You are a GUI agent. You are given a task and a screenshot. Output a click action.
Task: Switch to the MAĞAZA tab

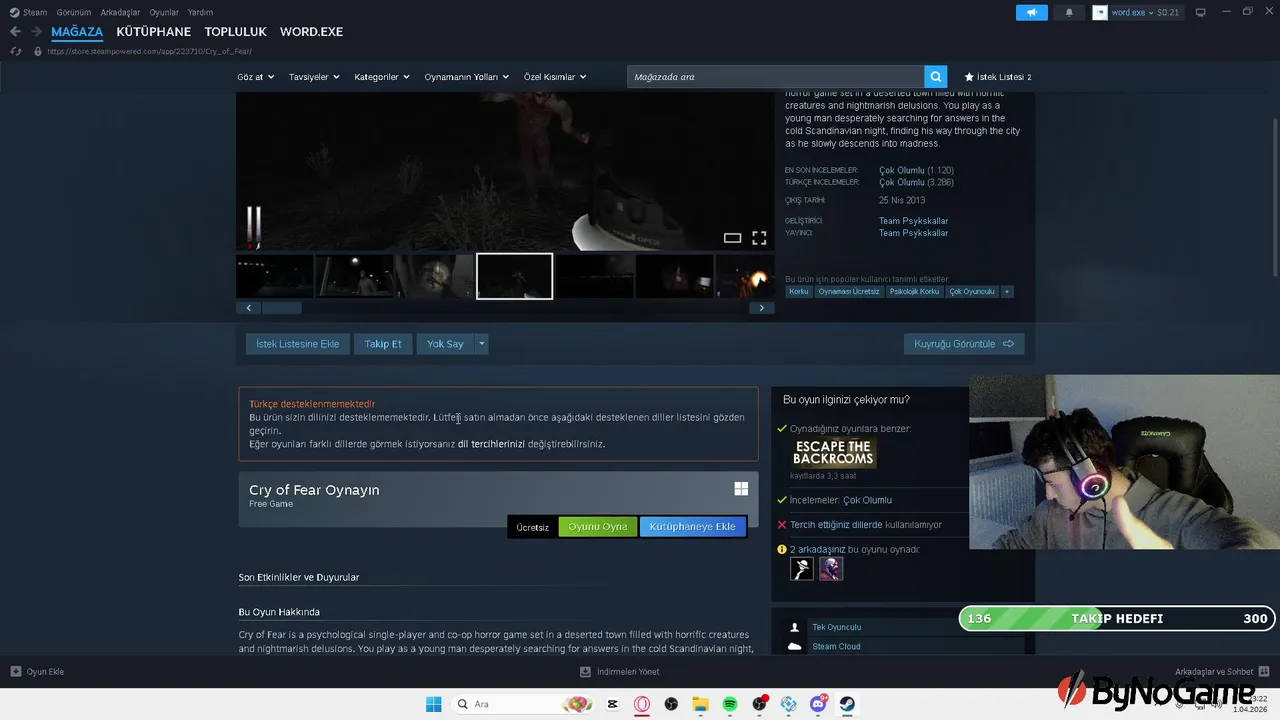(x=77, y=32)
